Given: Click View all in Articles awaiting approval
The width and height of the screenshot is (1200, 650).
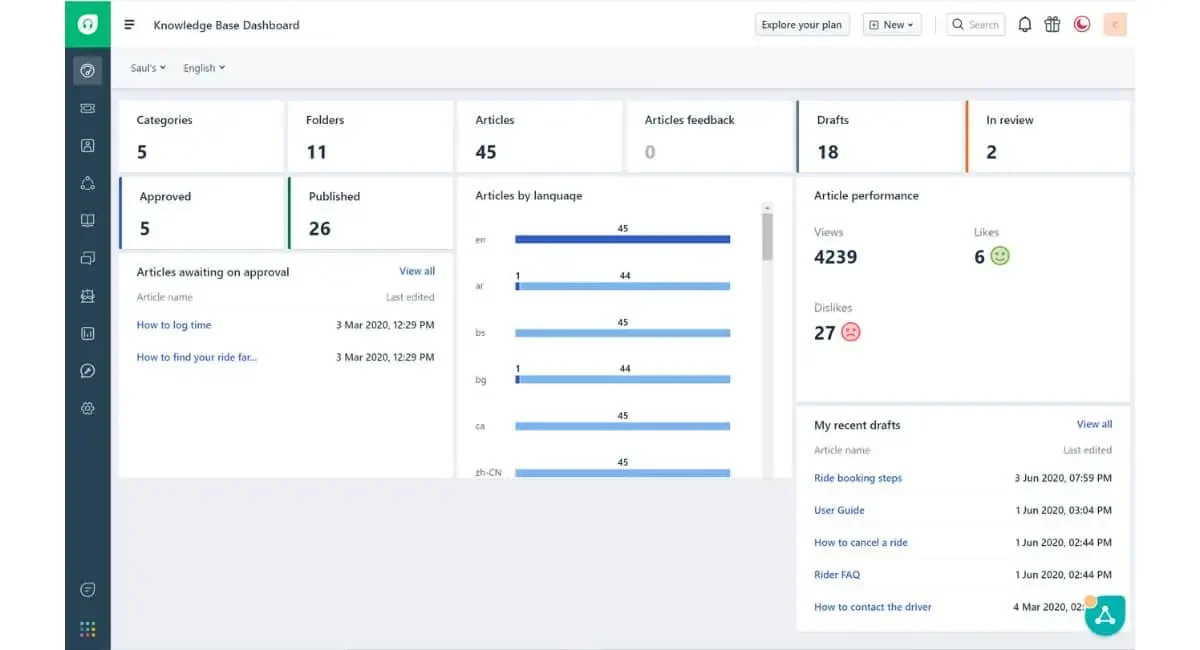Looking at the screenshot, I should coord(417,271).
